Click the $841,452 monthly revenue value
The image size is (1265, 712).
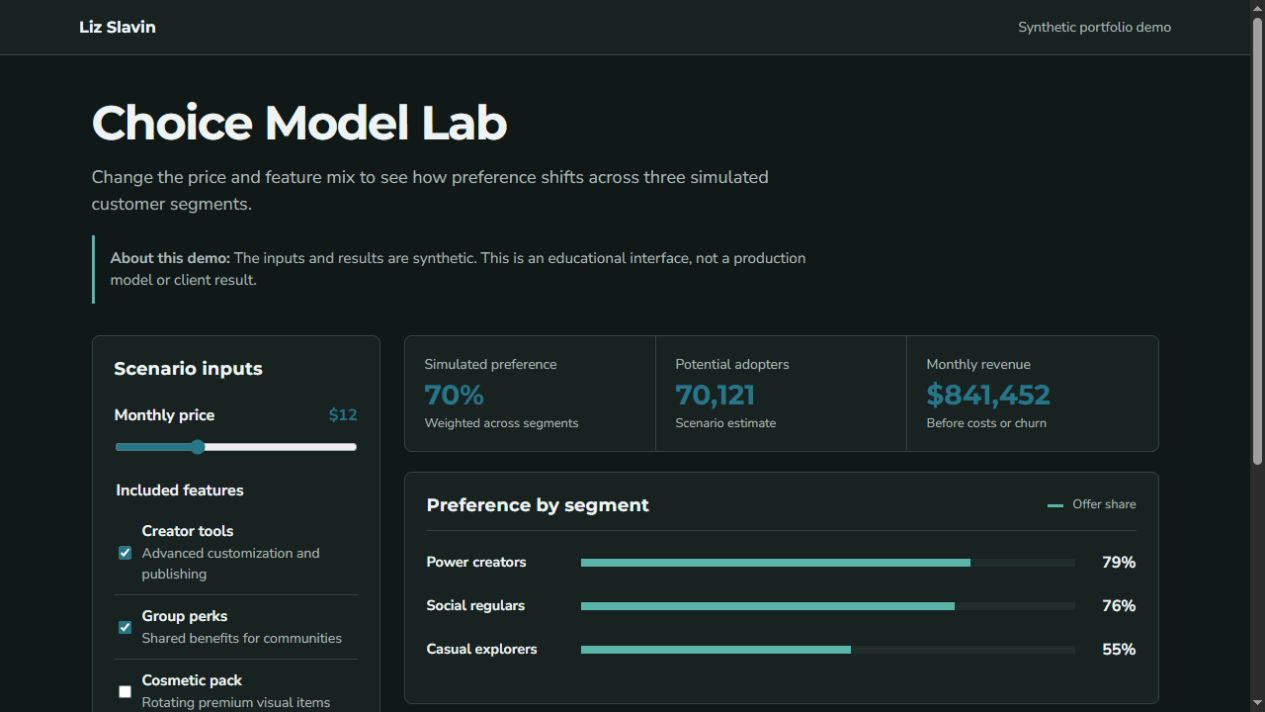(x=988, y=395)
